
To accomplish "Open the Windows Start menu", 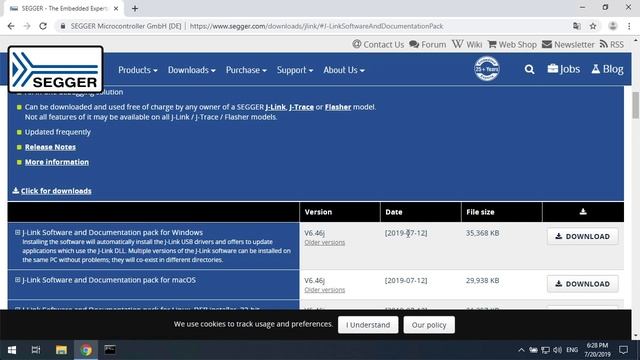I will coord(12,350).
